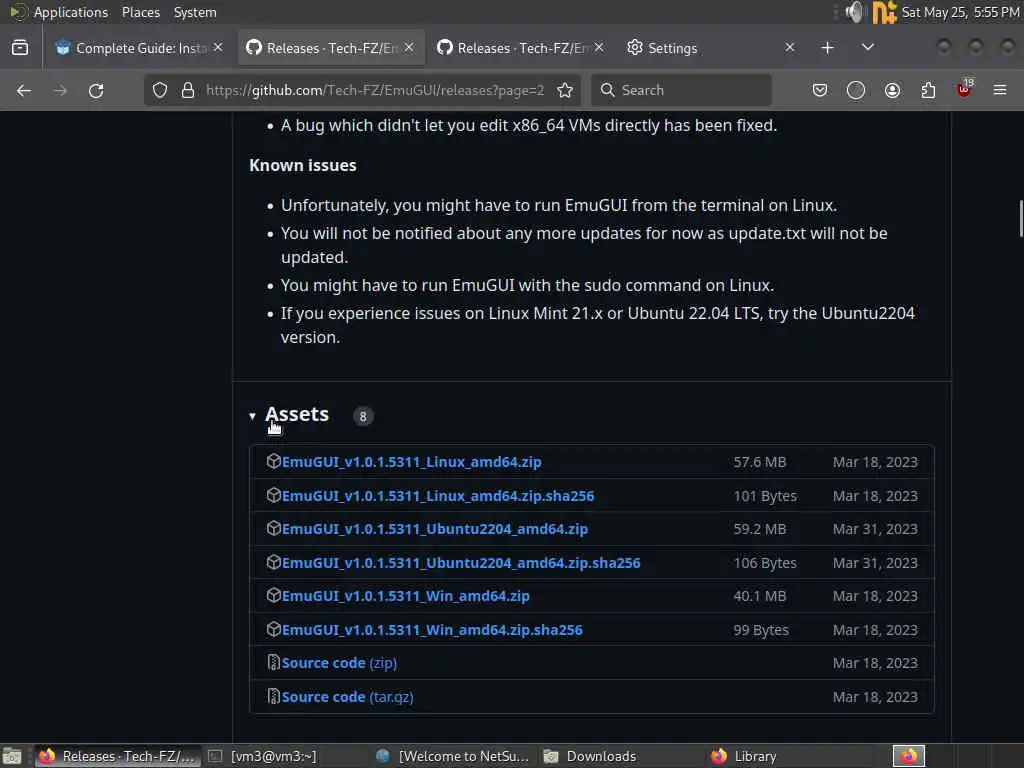Open tracking protection shield icon
This screenshot has width=1024, height=768.
tap(160, 90)
